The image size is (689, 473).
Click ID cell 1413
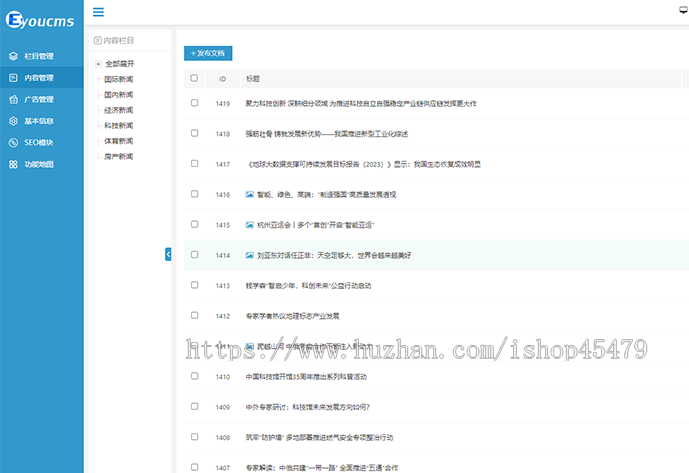(223, 285)
